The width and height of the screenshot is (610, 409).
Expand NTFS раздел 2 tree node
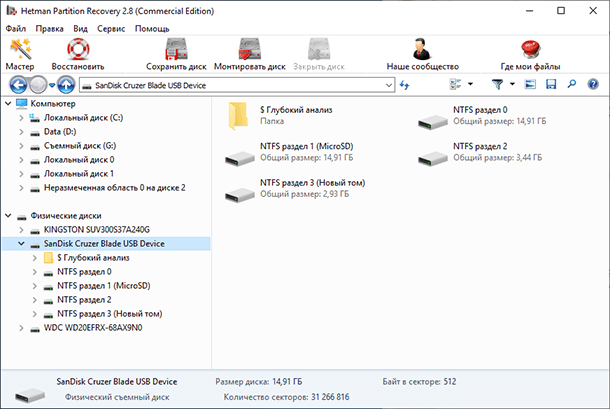point(35,300)
